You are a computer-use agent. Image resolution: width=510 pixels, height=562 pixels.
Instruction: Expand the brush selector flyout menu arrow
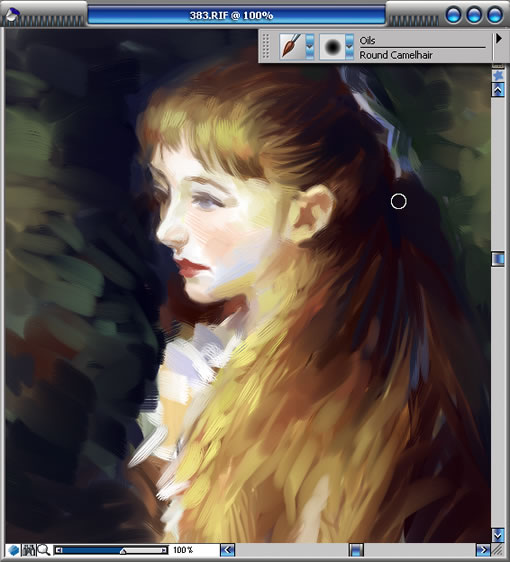(x=499, y=39)
